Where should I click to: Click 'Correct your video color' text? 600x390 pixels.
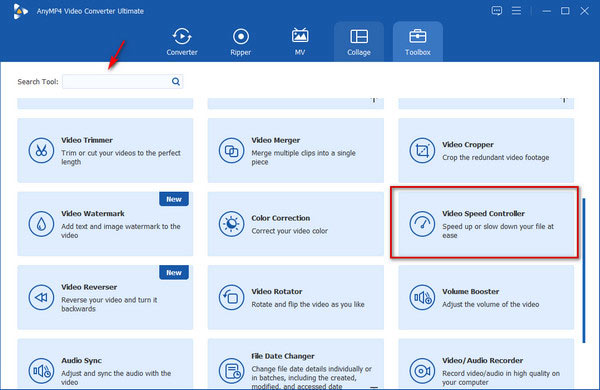pos(290,231)
